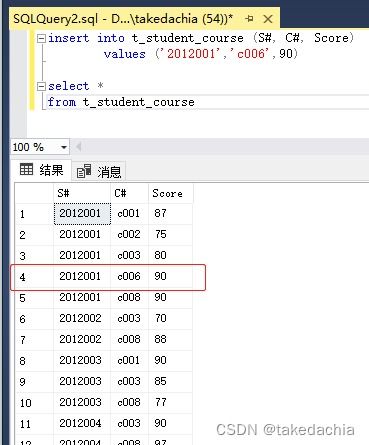Click score cell 77 in row 10
The image size is (369, 445).
pyautogui.click(x=170, y=403)
